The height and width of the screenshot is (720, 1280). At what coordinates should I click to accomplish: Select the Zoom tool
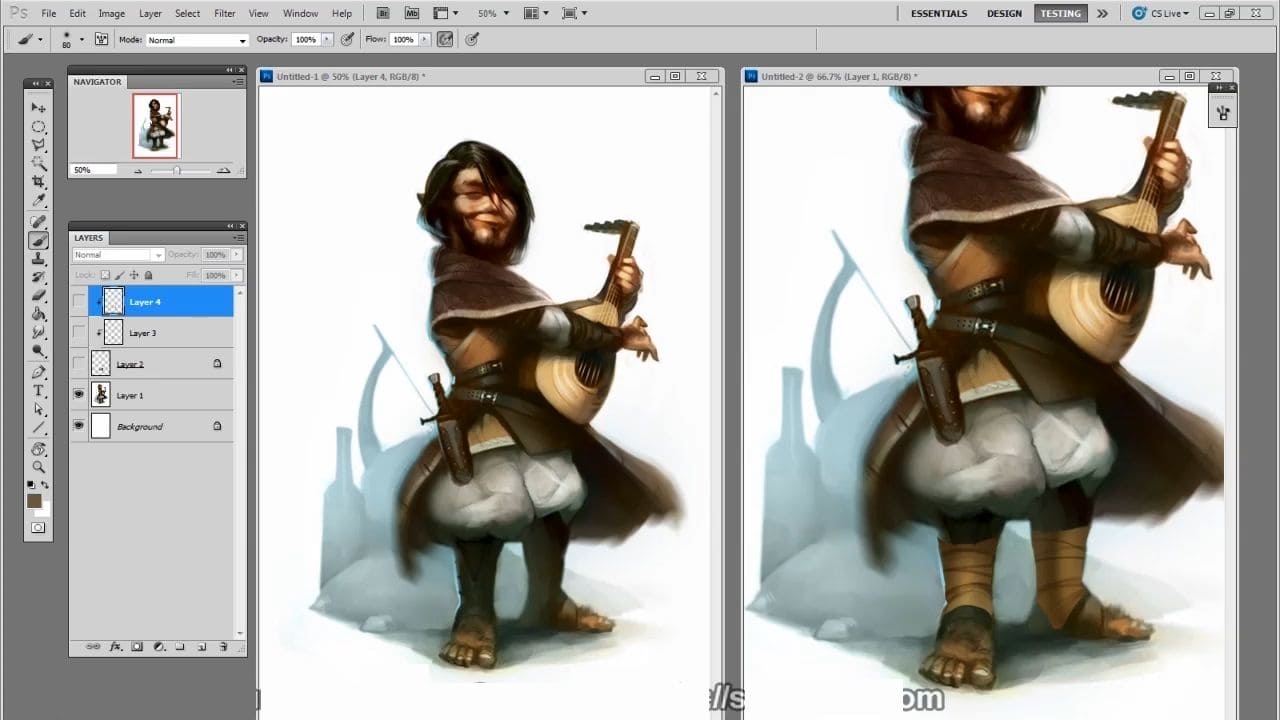click(39, 467)
